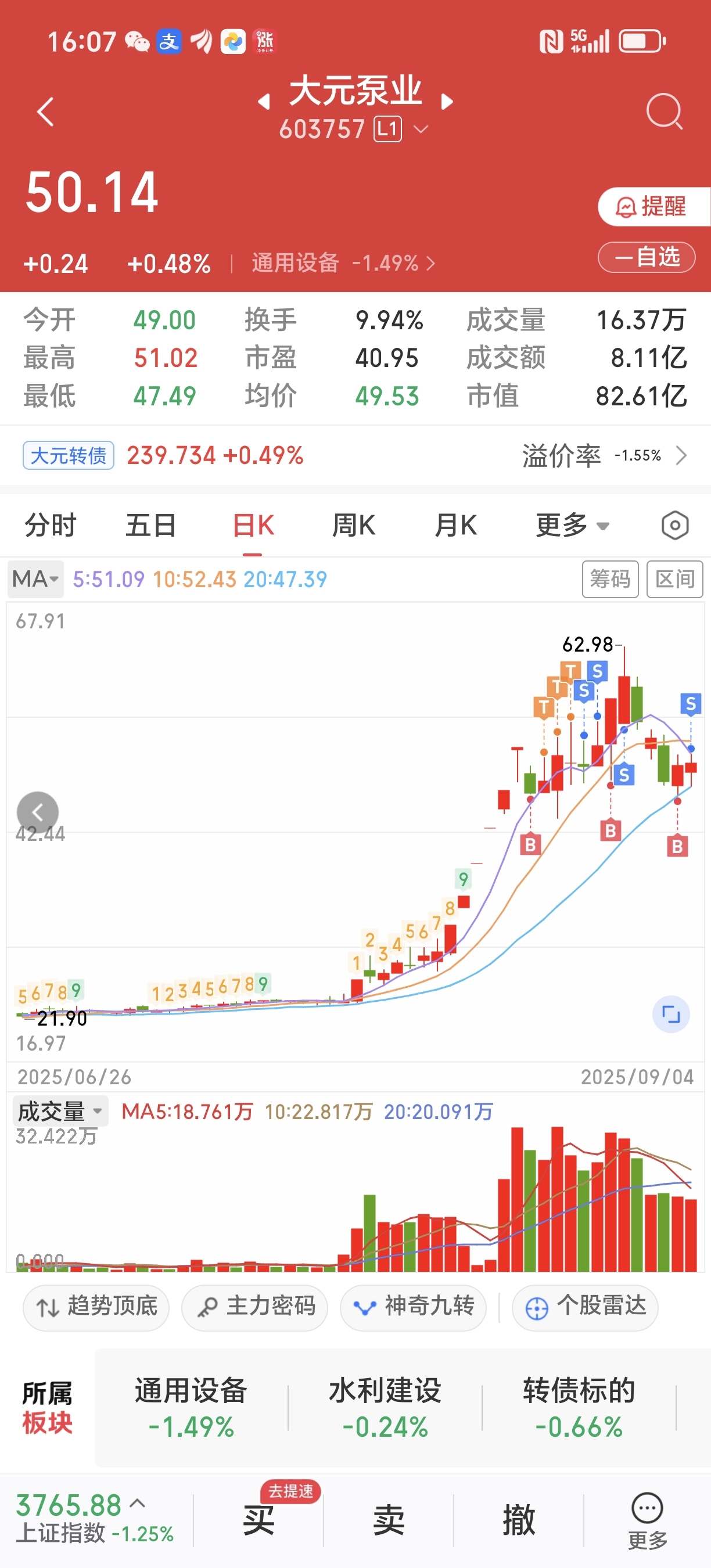Open the L1 quote level badge
The width and height of the screenshot is (711, 1568).
pos(388,129)
